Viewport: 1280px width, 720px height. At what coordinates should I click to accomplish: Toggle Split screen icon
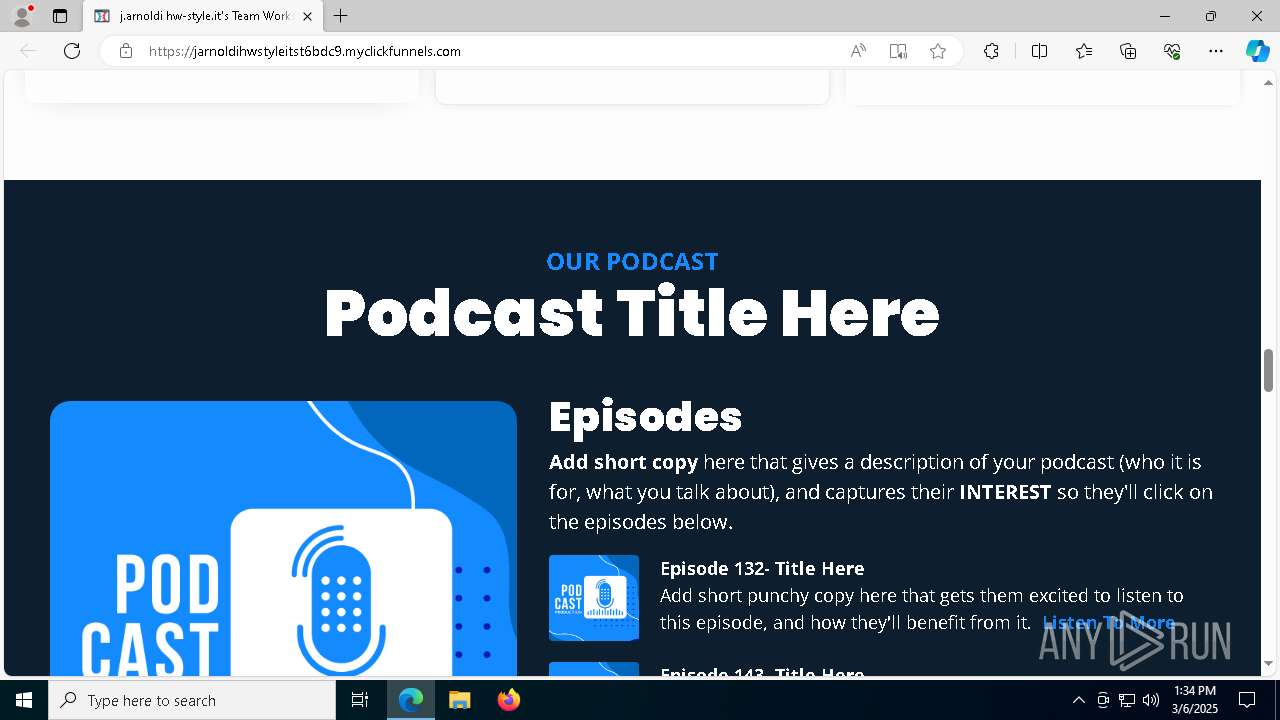pyautogui.click(x=1039, y=51)
